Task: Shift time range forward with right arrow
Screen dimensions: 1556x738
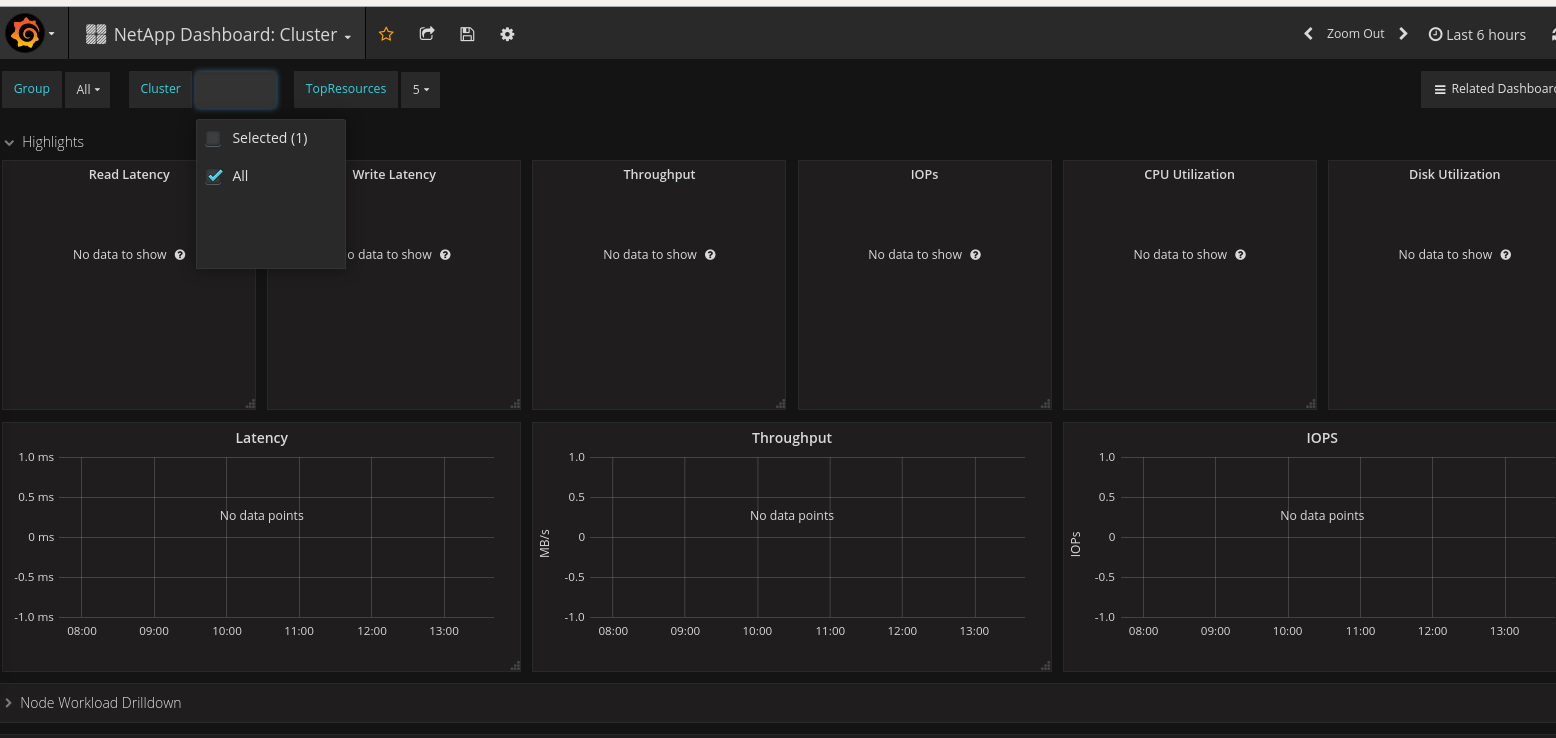Action: click(x=1403, y=34)
